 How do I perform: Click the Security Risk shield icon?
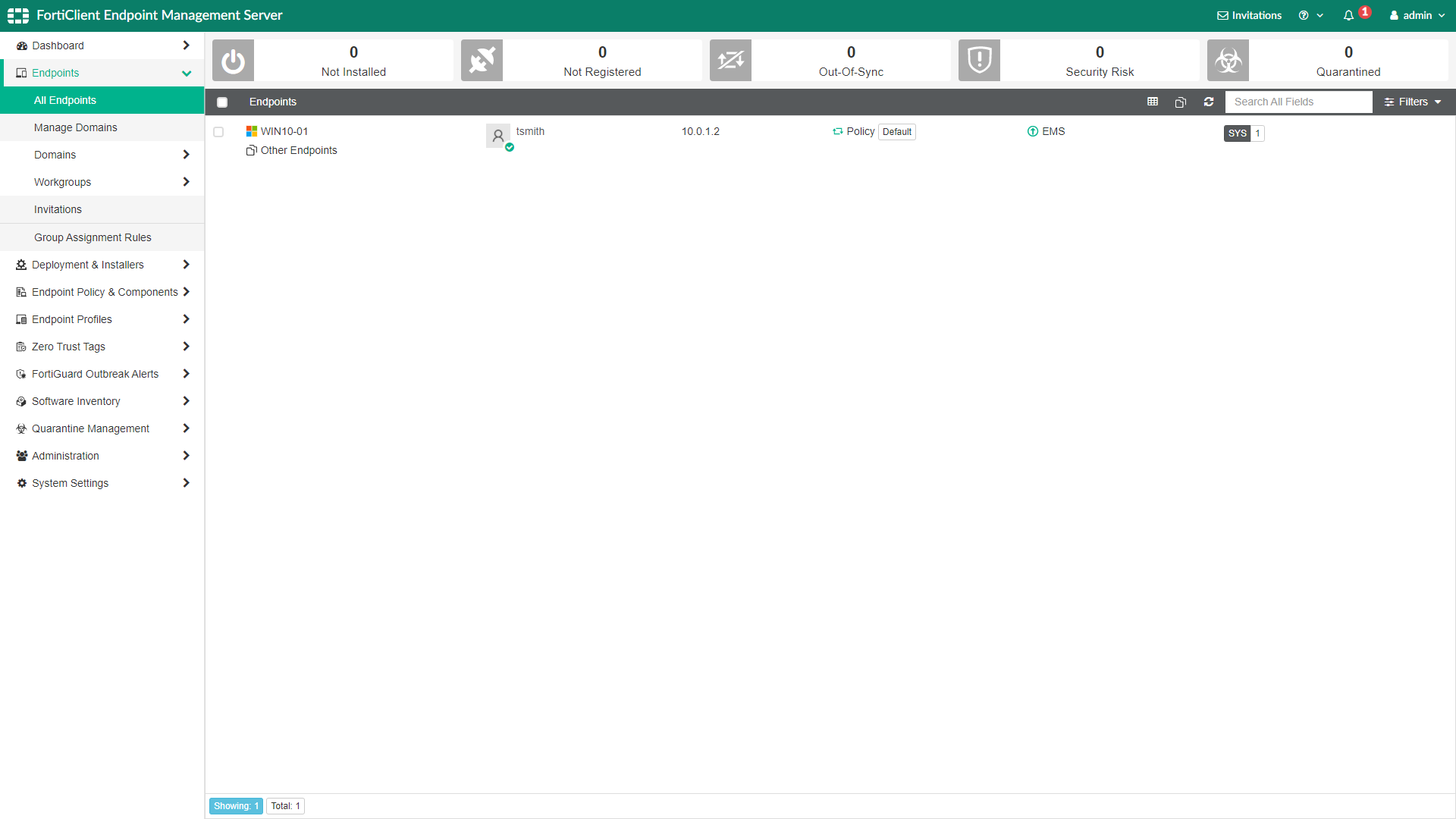click(979, 61)
